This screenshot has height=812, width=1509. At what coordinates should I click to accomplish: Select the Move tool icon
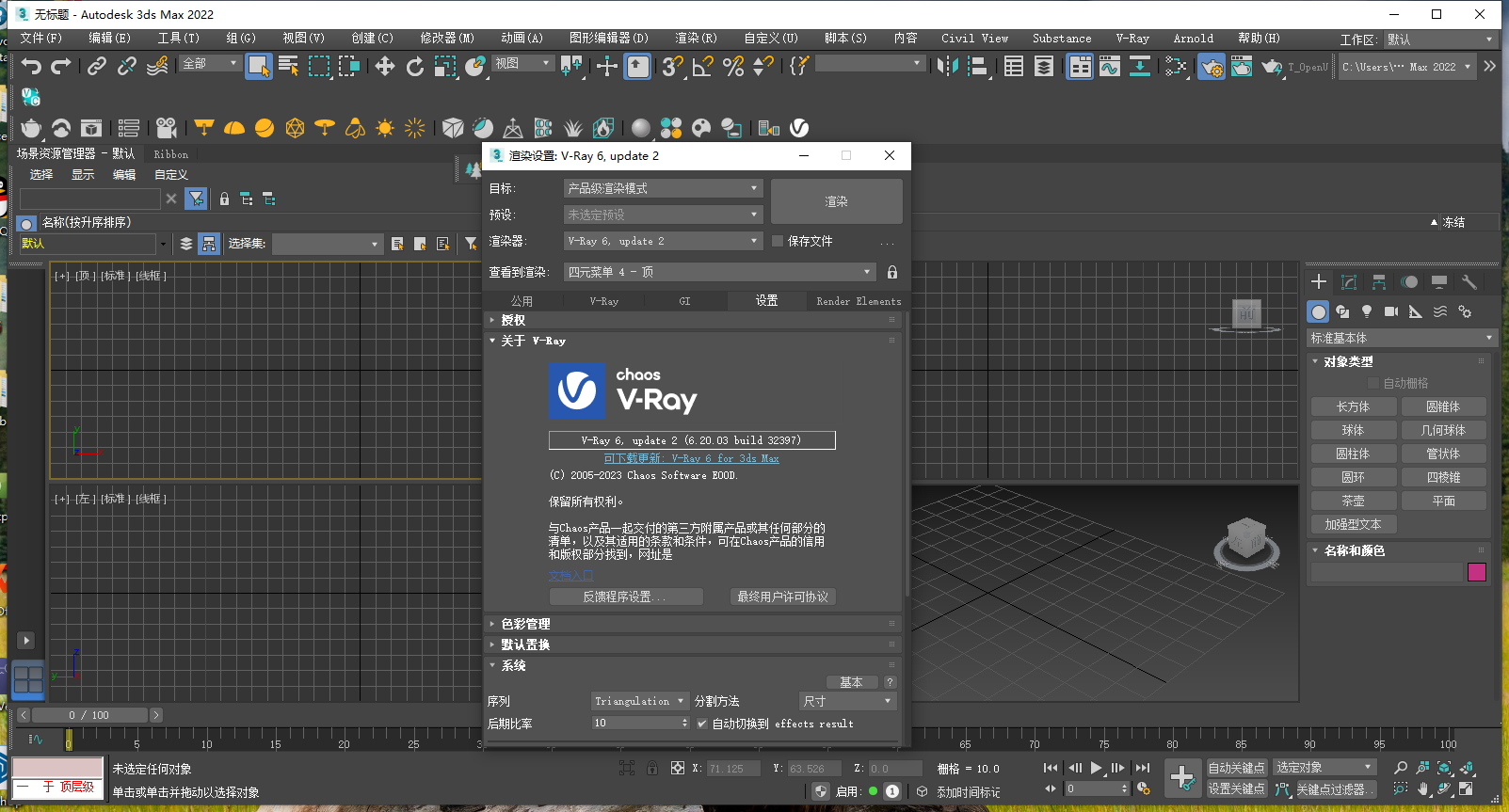coord(385,66)
